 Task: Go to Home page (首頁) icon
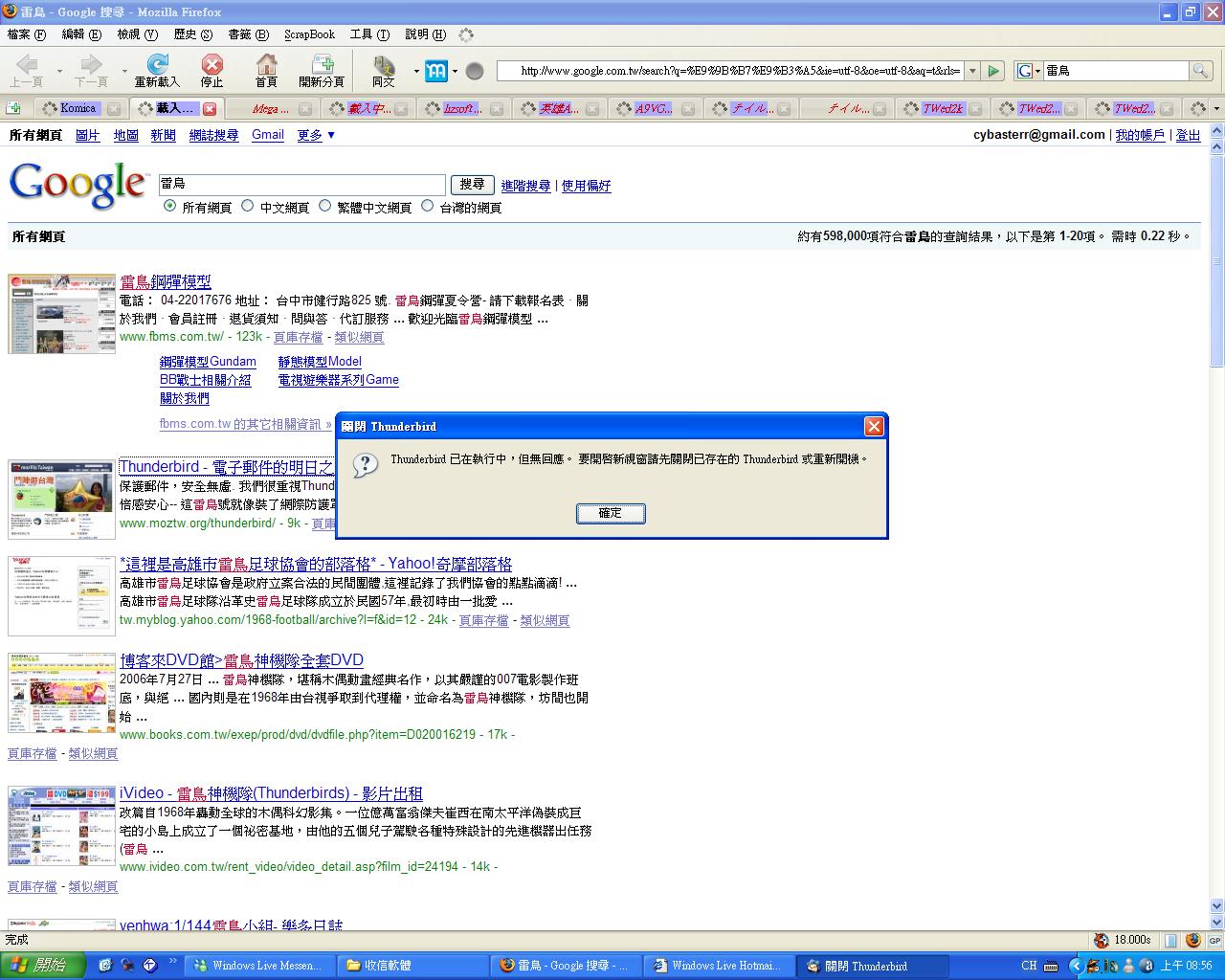(266, 65)
